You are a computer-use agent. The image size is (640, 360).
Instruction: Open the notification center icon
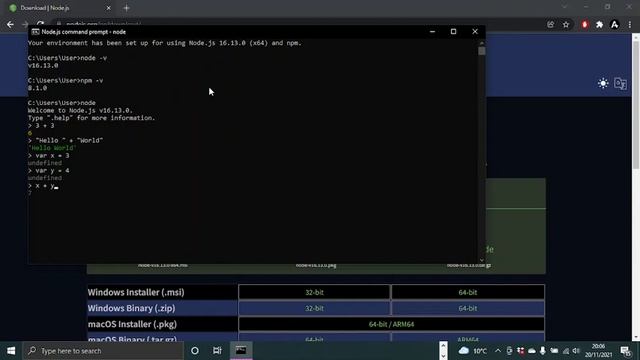pos(626,351)
